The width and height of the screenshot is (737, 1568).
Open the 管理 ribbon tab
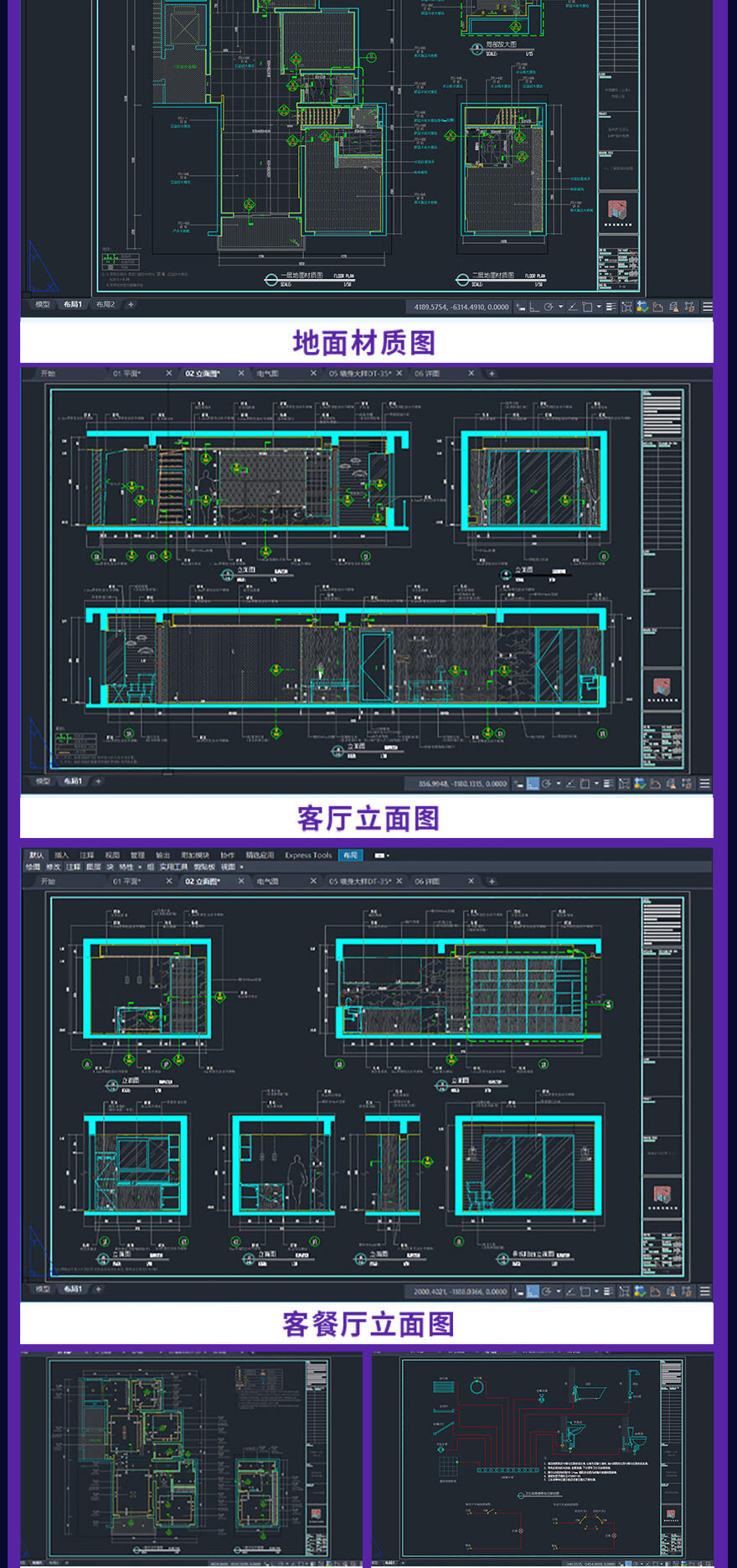click(137, 855)
